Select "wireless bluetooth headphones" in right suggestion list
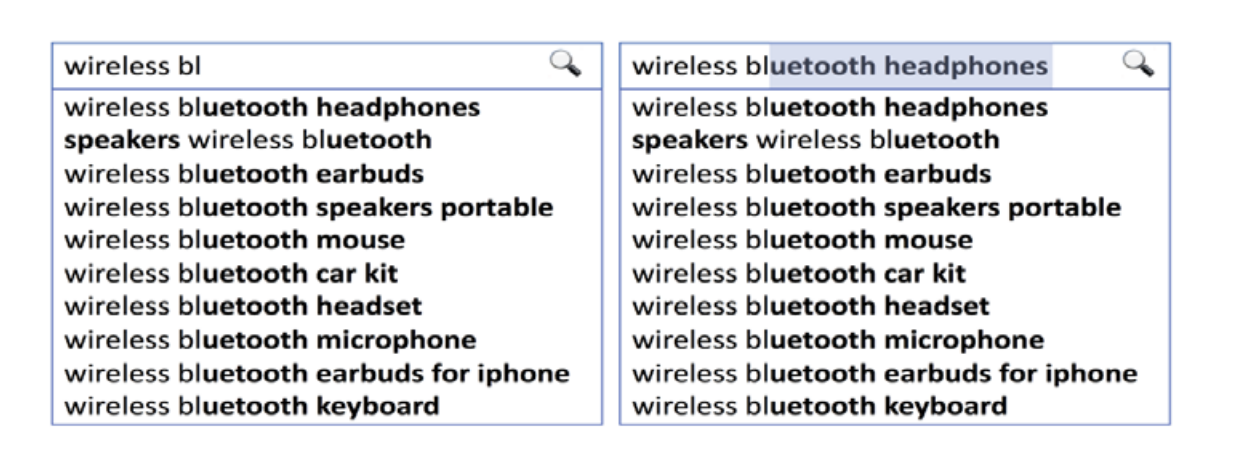Screen dimensions: 1250x468 pos(840,107)
